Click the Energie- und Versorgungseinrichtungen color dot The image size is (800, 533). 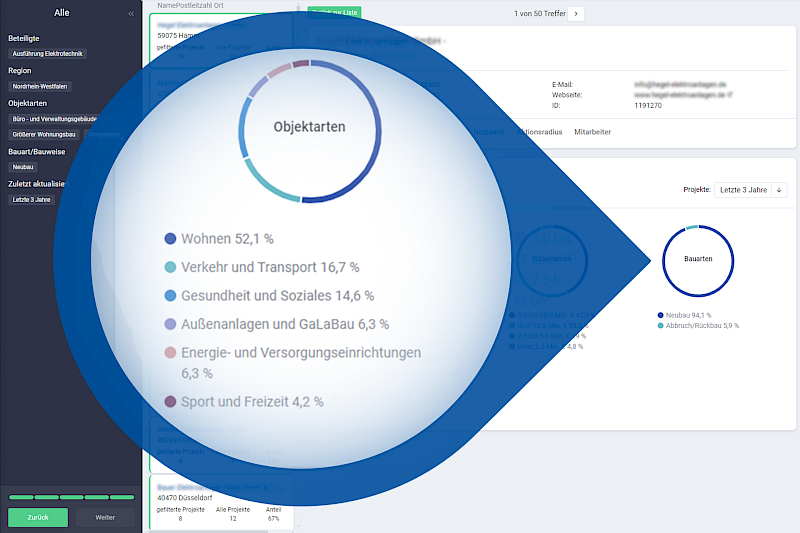170,353
